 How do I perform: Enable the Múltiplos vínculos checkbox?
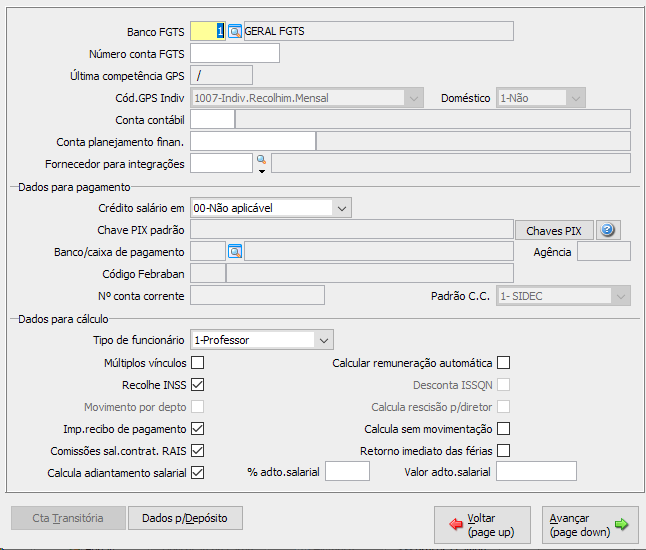198,362
